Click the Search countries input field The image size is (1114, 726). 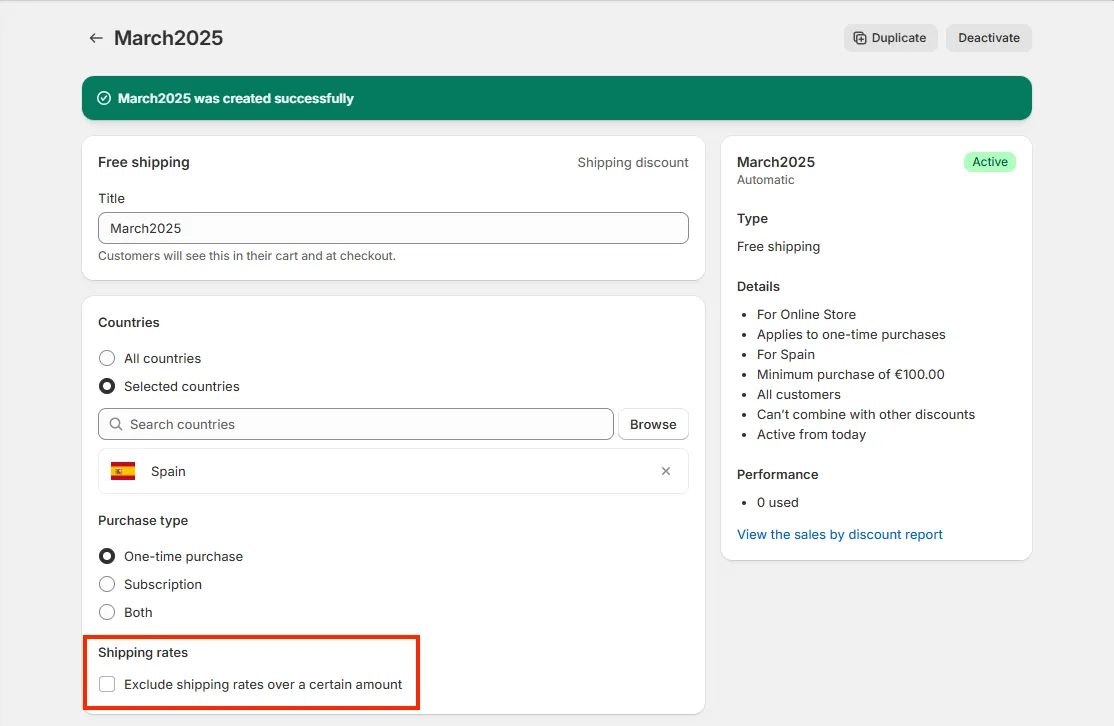pyautogui.click(x=355, y=424)
